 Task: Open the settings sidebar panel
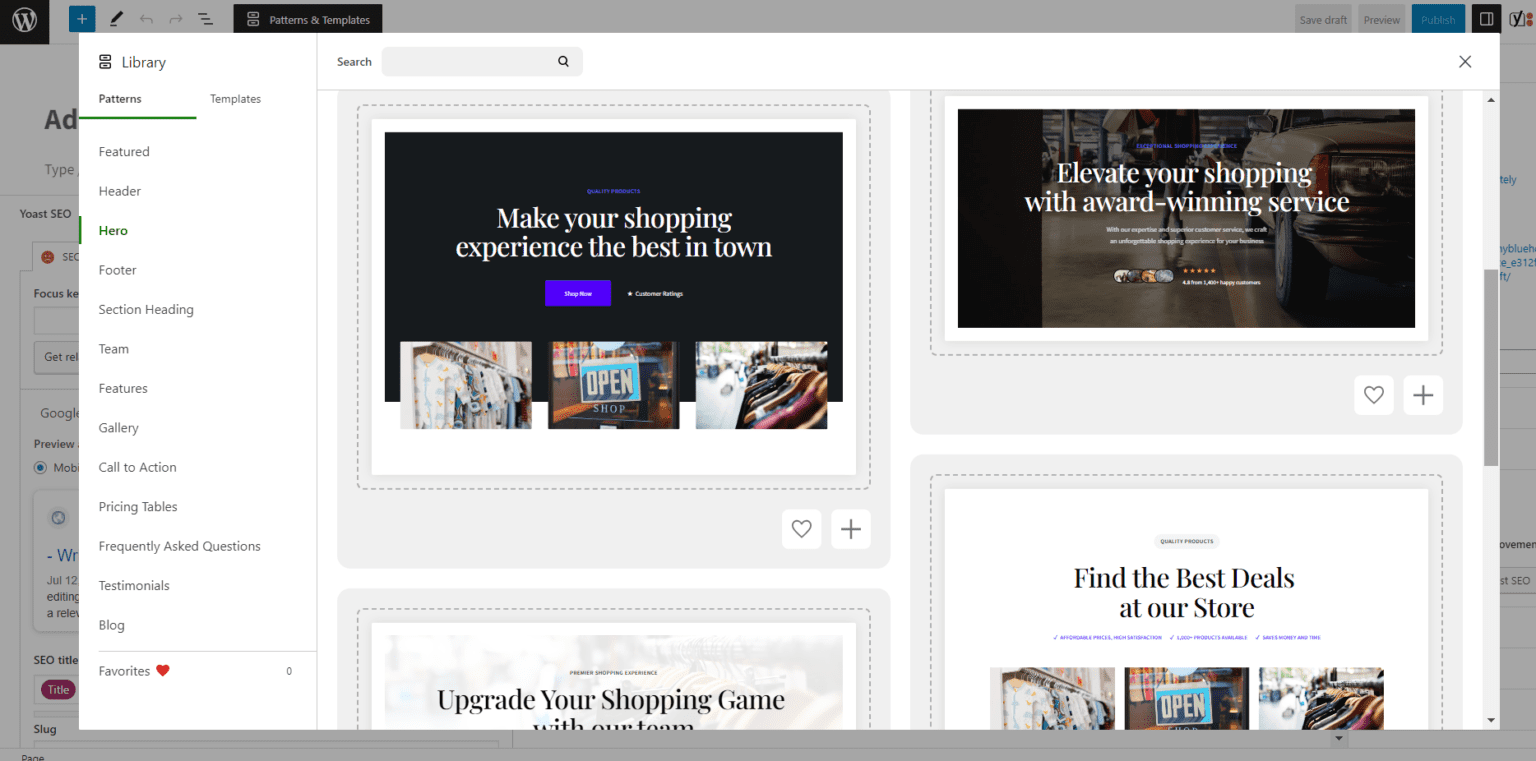click(x=1486, y=18)
